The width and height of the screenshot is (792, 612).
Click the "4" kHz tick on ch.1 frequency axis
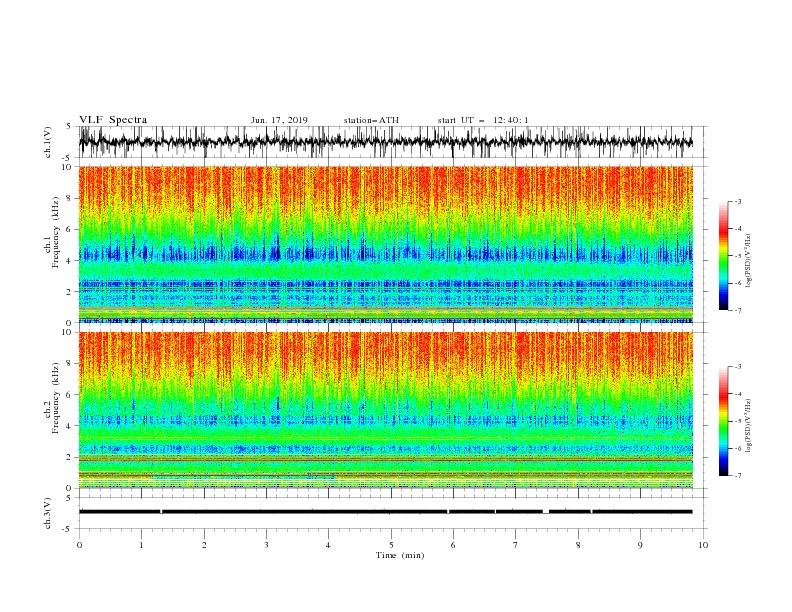point(71,261)
